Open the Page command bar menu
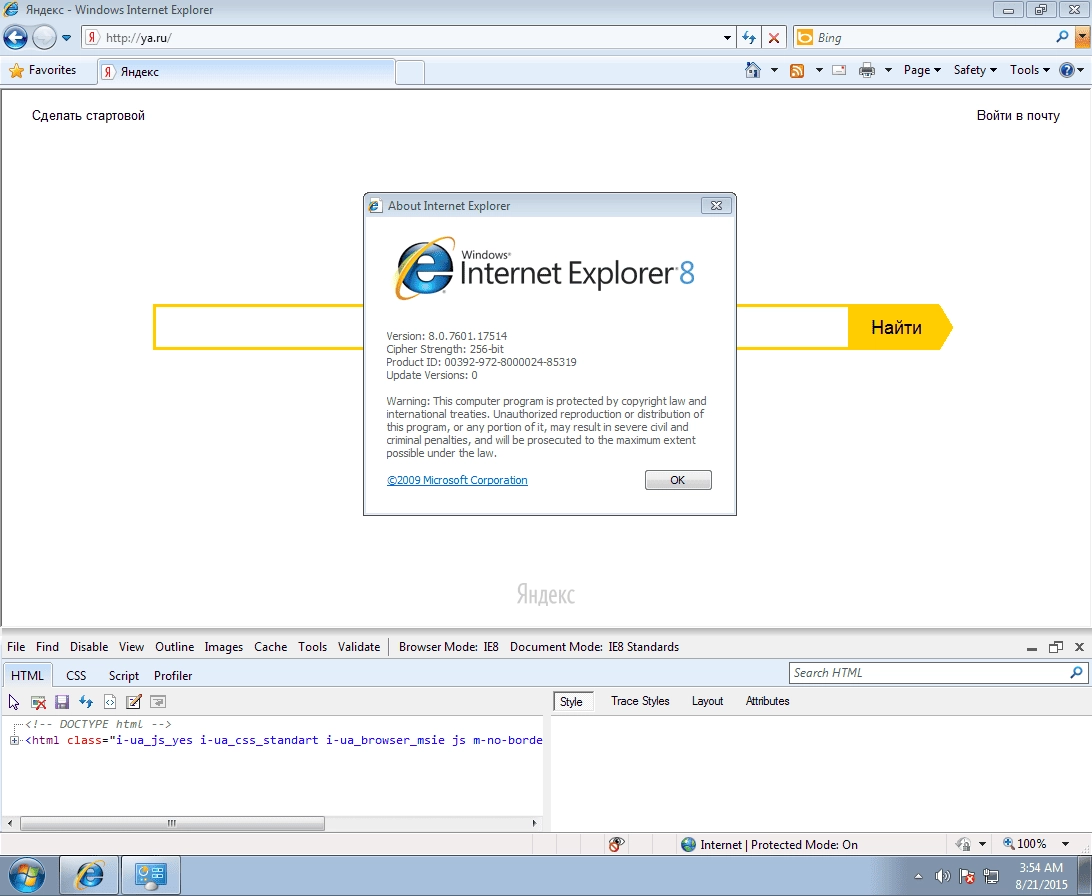The image size is (1092, 896). click(922, 70)
